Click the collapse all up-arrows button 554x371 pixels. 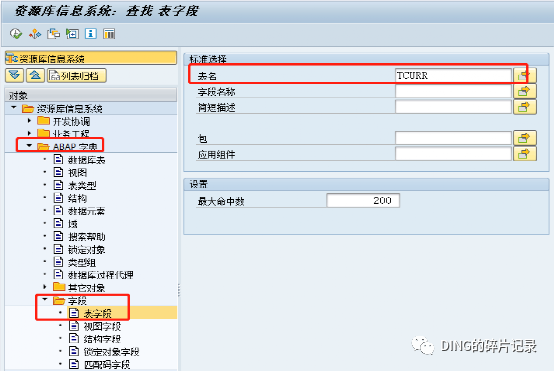35,75
